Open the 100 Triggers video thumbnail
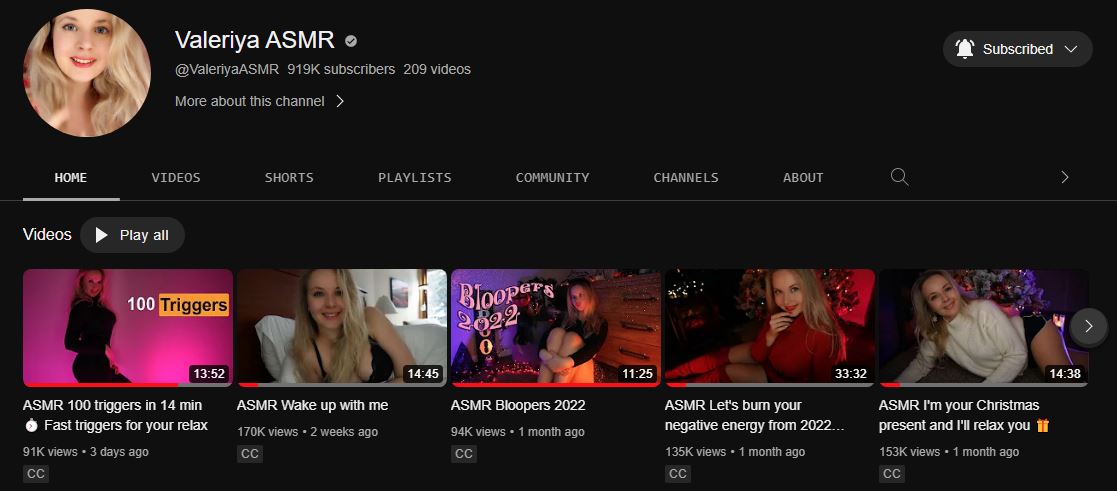 [128, 328]
